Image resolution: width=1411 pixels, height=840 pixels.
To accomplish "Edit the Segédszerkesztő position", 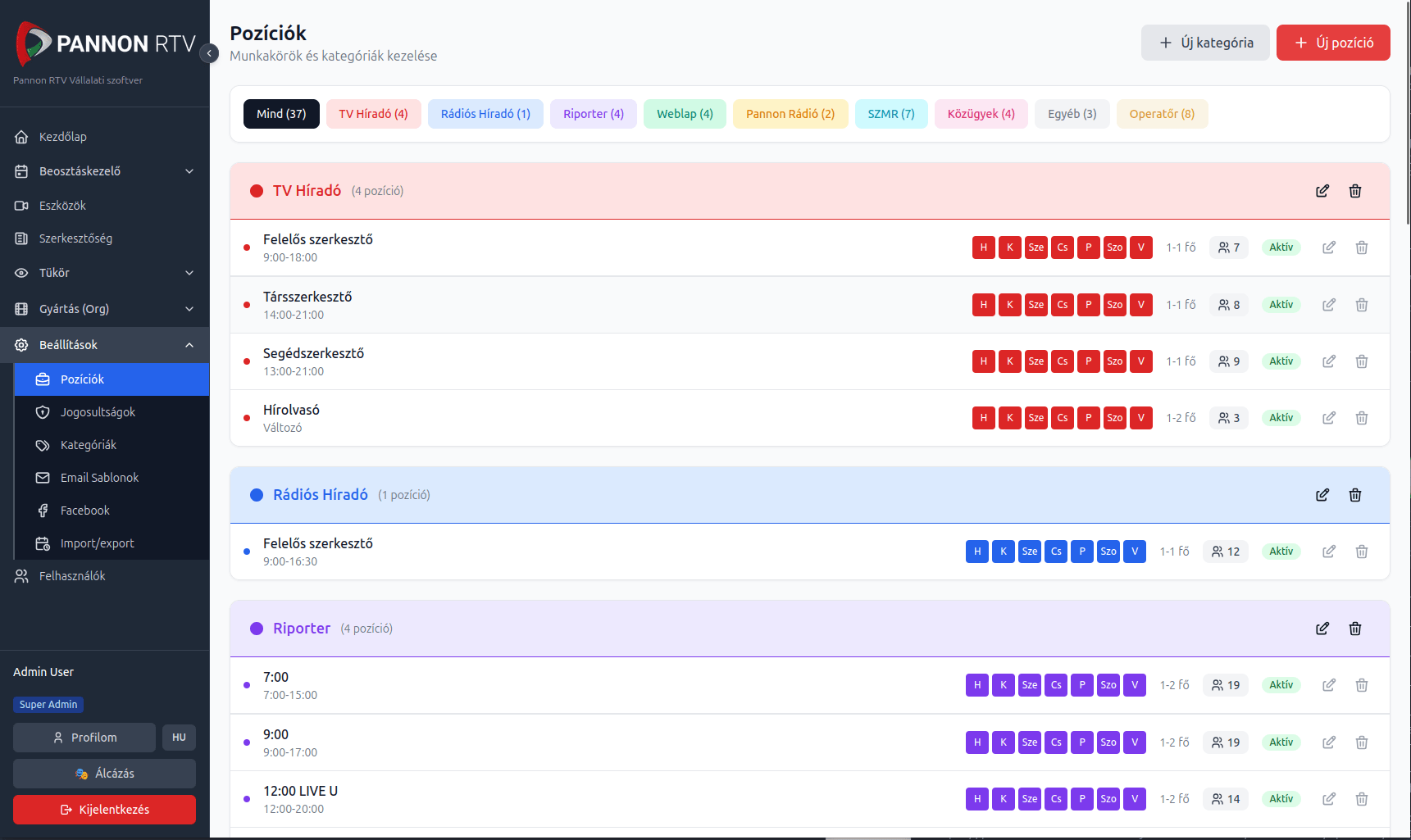I will click(x=1329, y=361).
